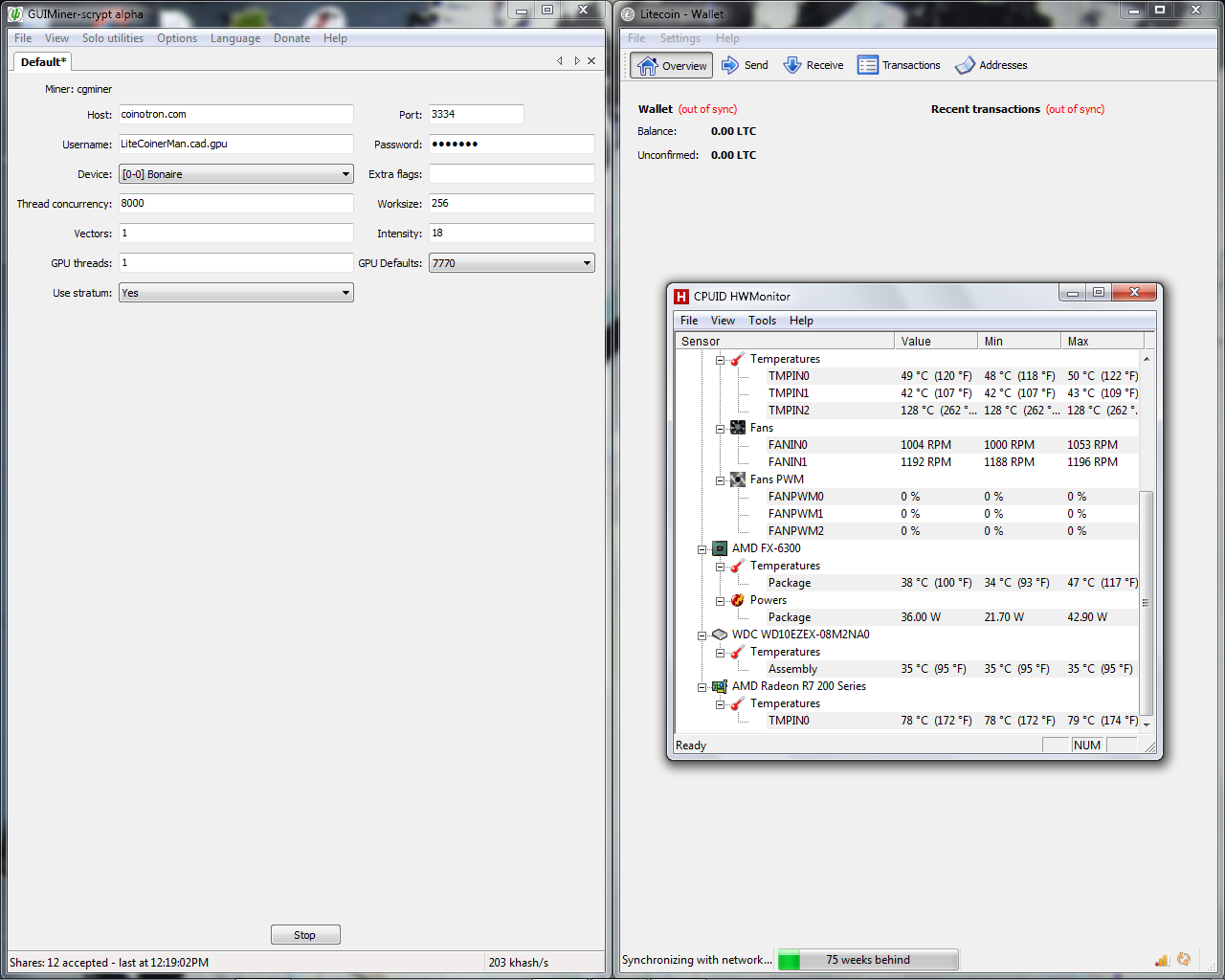Open the Overview tab in Litecoin Wallet
The height and width of the screenshot is (980, 1225).
(x=671, y=65)
